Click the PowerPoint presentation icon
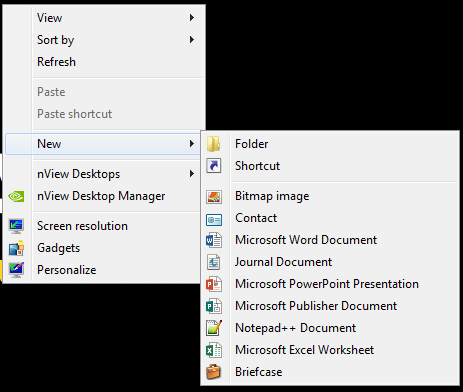Screen dimensions: 463x392 [214, 284]
